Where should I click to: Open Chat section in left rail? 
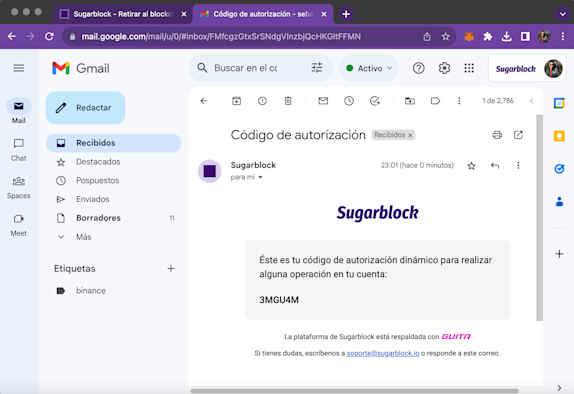[x=19, y=149]
